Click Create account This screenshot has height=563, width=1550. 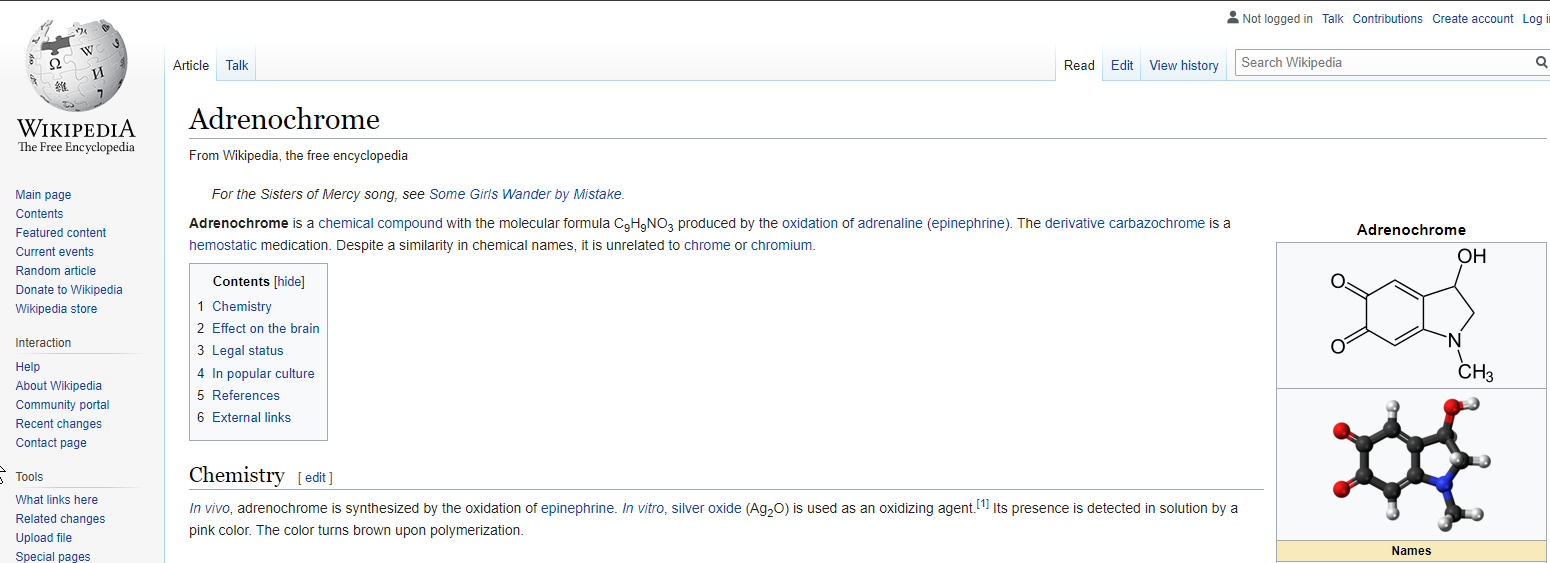tap(1472, 19)
